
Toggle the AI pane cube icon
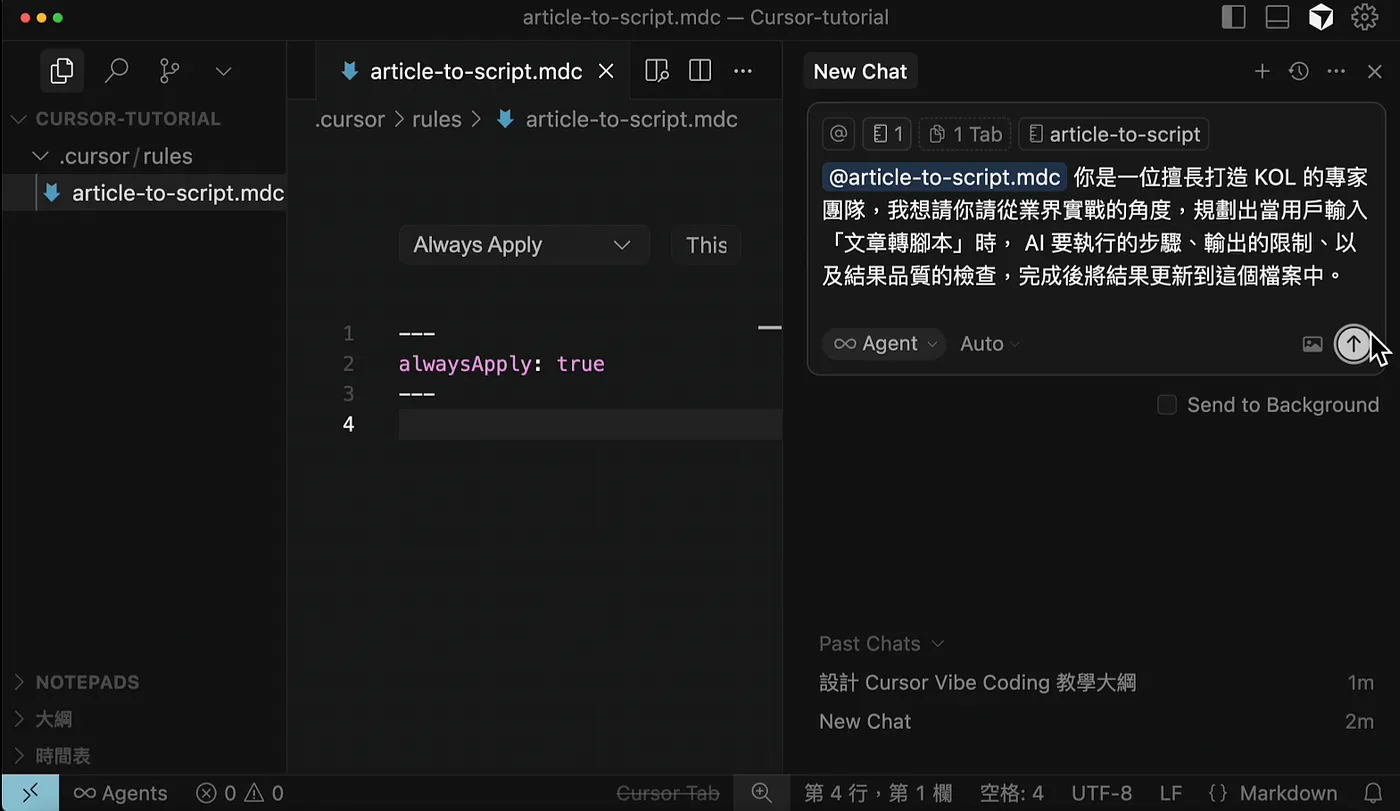pyautogui.click(x=1321, y=17)
